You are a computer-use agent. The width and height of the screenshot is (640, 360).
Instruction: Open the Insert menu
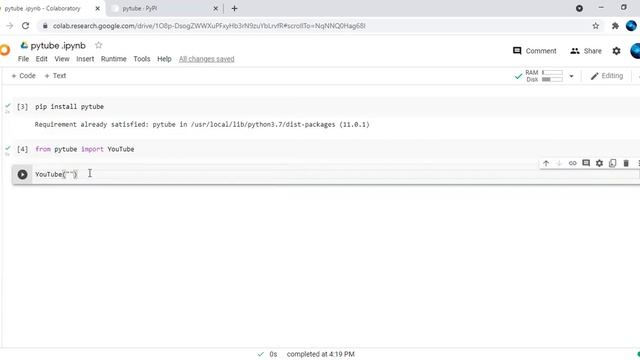click(x=85, y=59)
